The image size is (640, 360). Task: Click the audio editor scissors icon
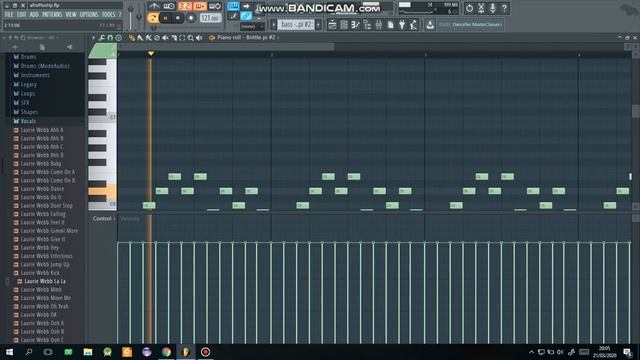click(x=481, y=8)
